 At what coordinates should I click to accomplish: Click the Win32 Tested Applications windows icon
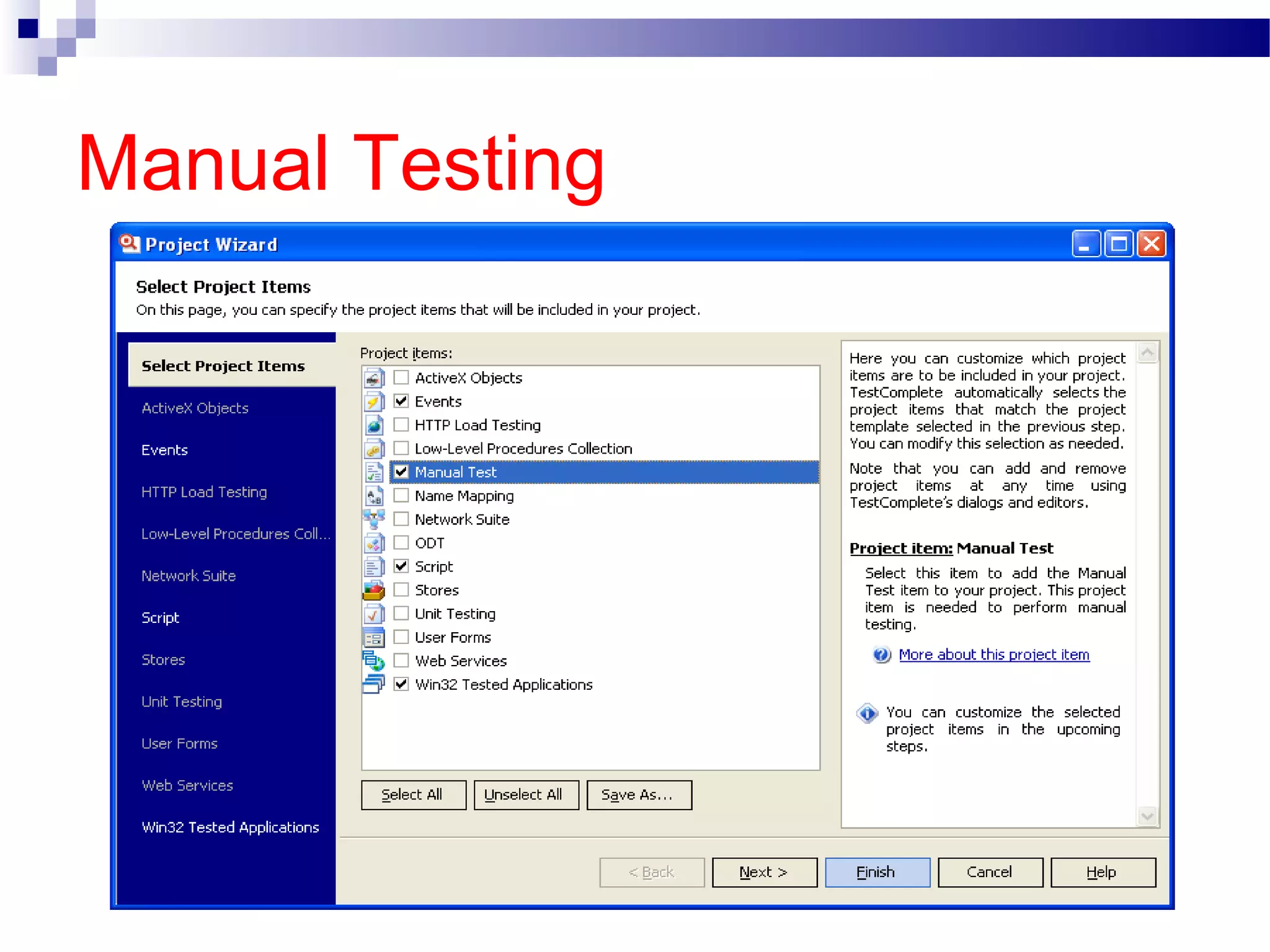click(x=374, y=684)
